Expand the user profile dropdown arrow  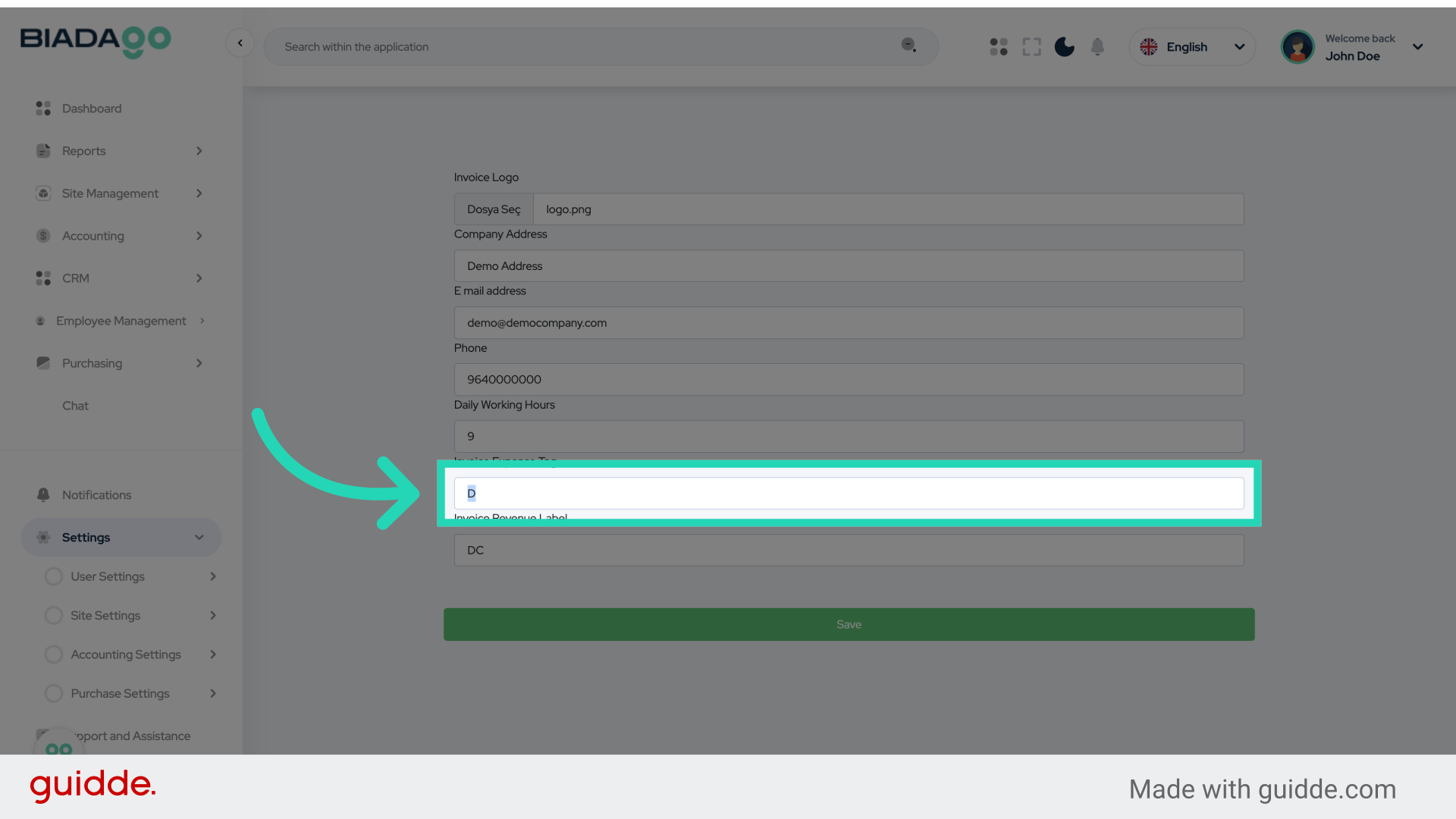coord(1417,47)
